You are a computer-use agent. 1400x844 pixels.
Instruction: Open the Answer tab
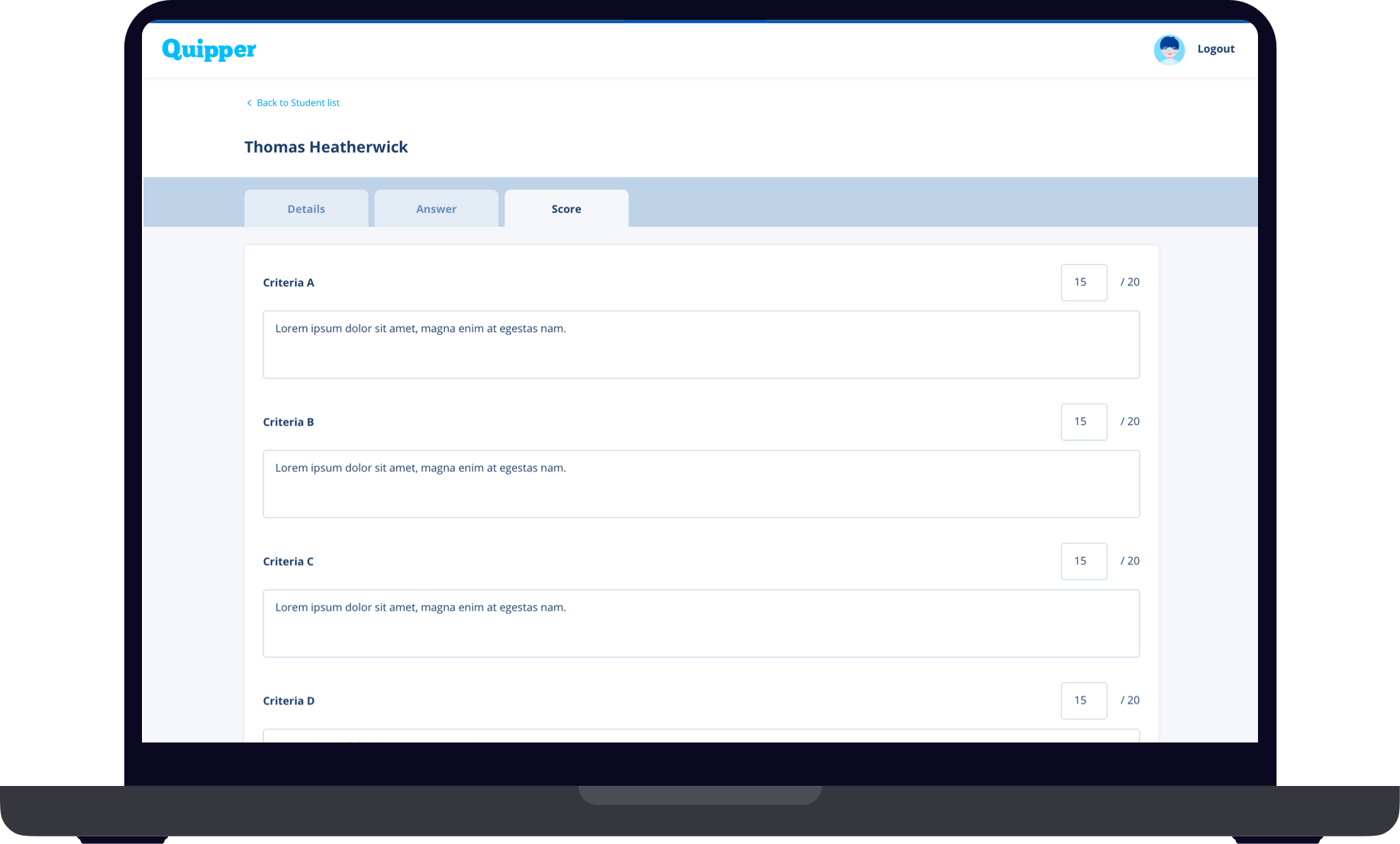click(436, 209)
